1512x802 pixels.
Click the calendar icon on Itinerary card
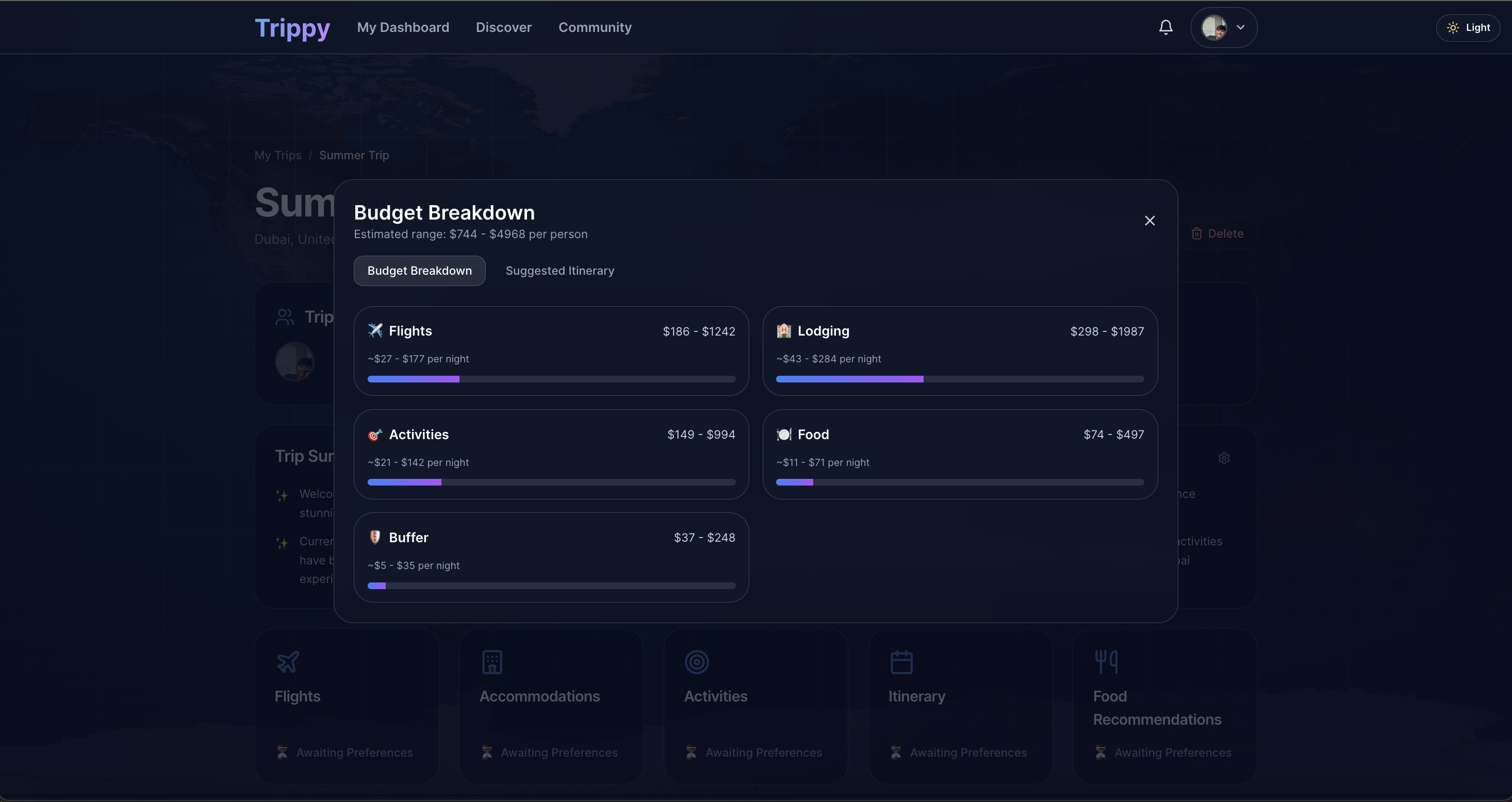(x=901, y=662)
